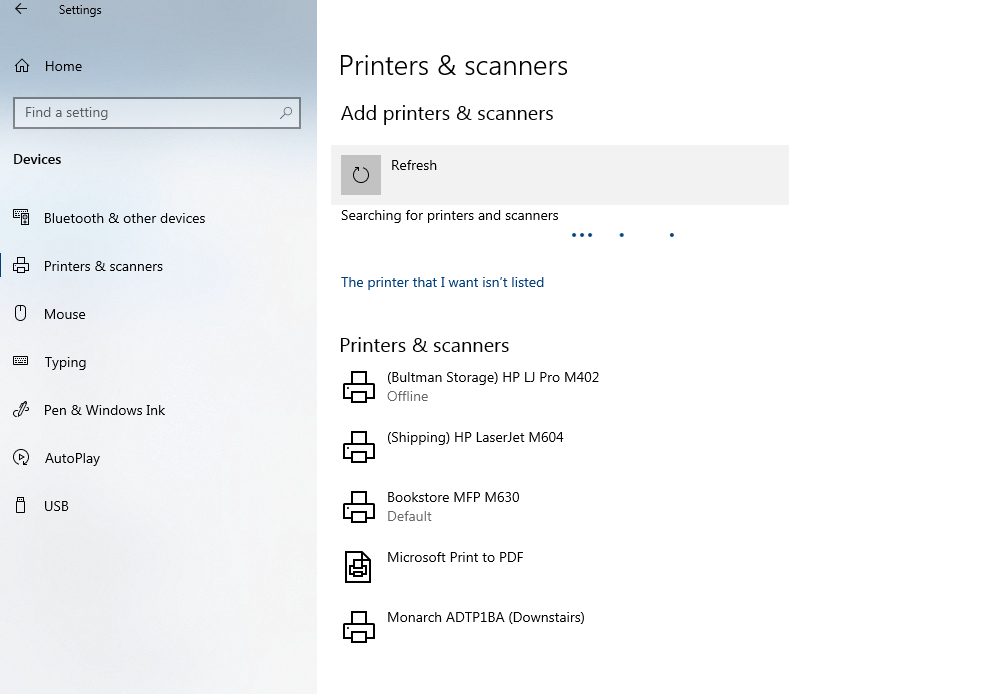Click the search magnifier icon
Screen dimensions: 984x694
point(286,113)
